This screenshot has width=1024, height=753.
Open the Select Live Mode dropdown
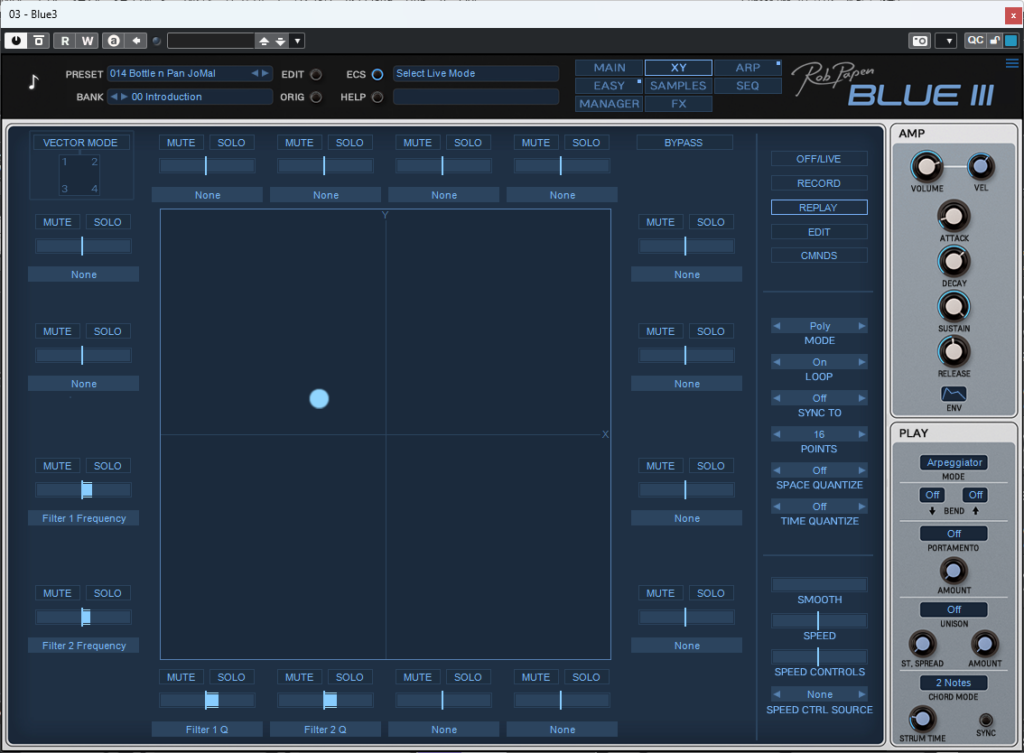click(476, 73)
